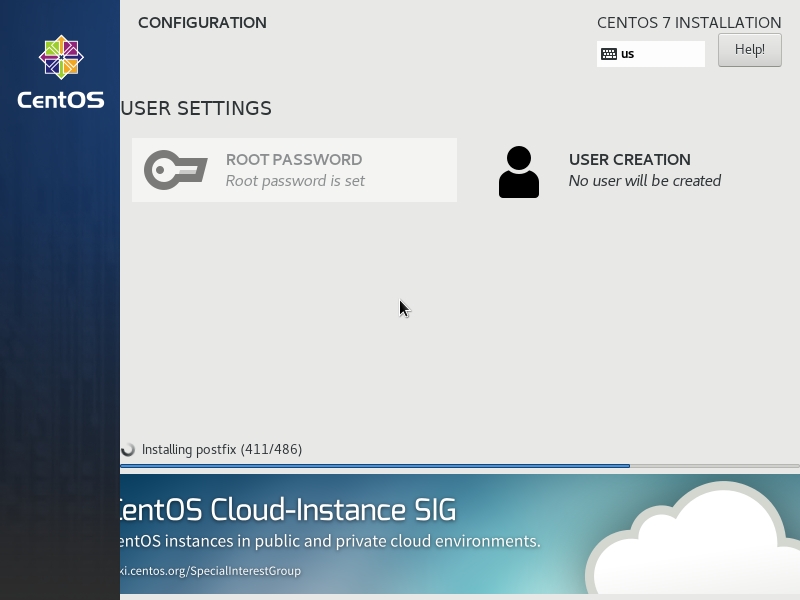This screenshot has height=600, width=800.
Task: Click the root password key icon
Action: tap(175, 170)
